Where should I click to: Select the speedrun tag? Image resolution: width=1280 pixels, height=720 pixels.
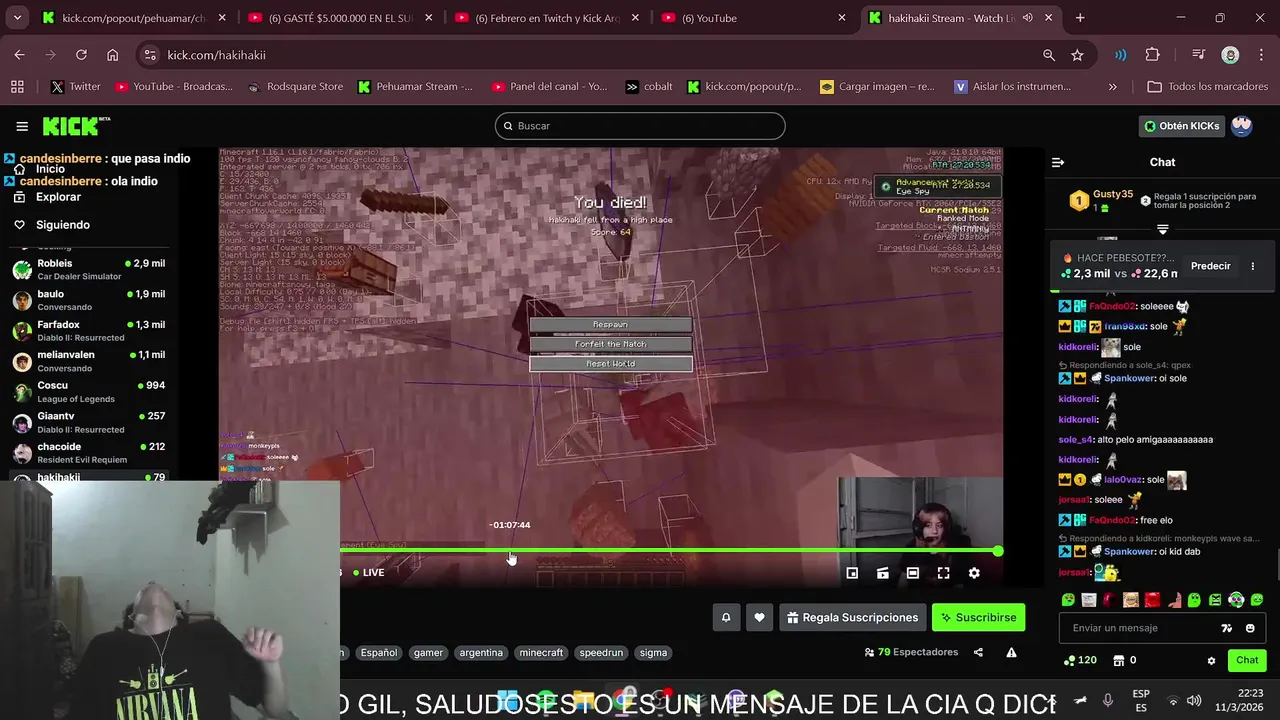pos(601,653)
